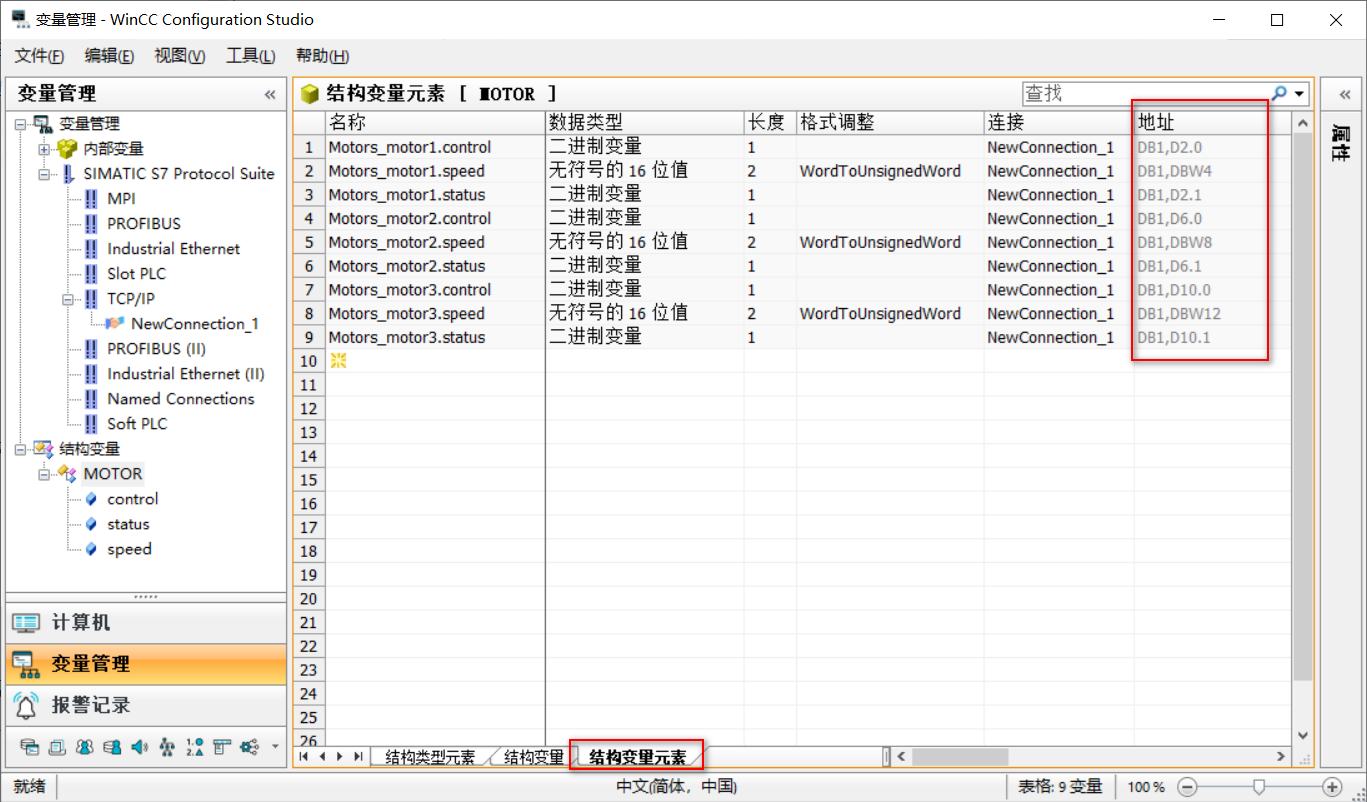Select the User Administrator people icon
Viewport: 1367px width, 802px height.
(x=86, y=746)
